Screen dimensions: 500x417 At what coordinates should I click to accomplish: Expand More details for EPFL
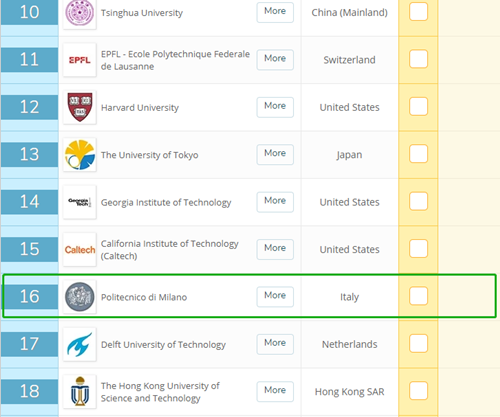click(x=275, y=60)
